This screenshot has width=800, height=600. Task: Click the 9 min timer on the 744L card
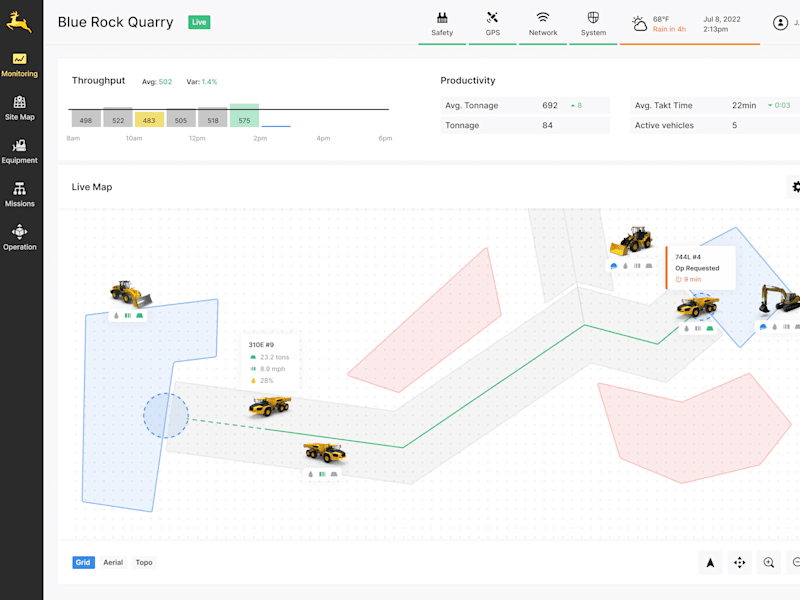[x=688, y=279]
